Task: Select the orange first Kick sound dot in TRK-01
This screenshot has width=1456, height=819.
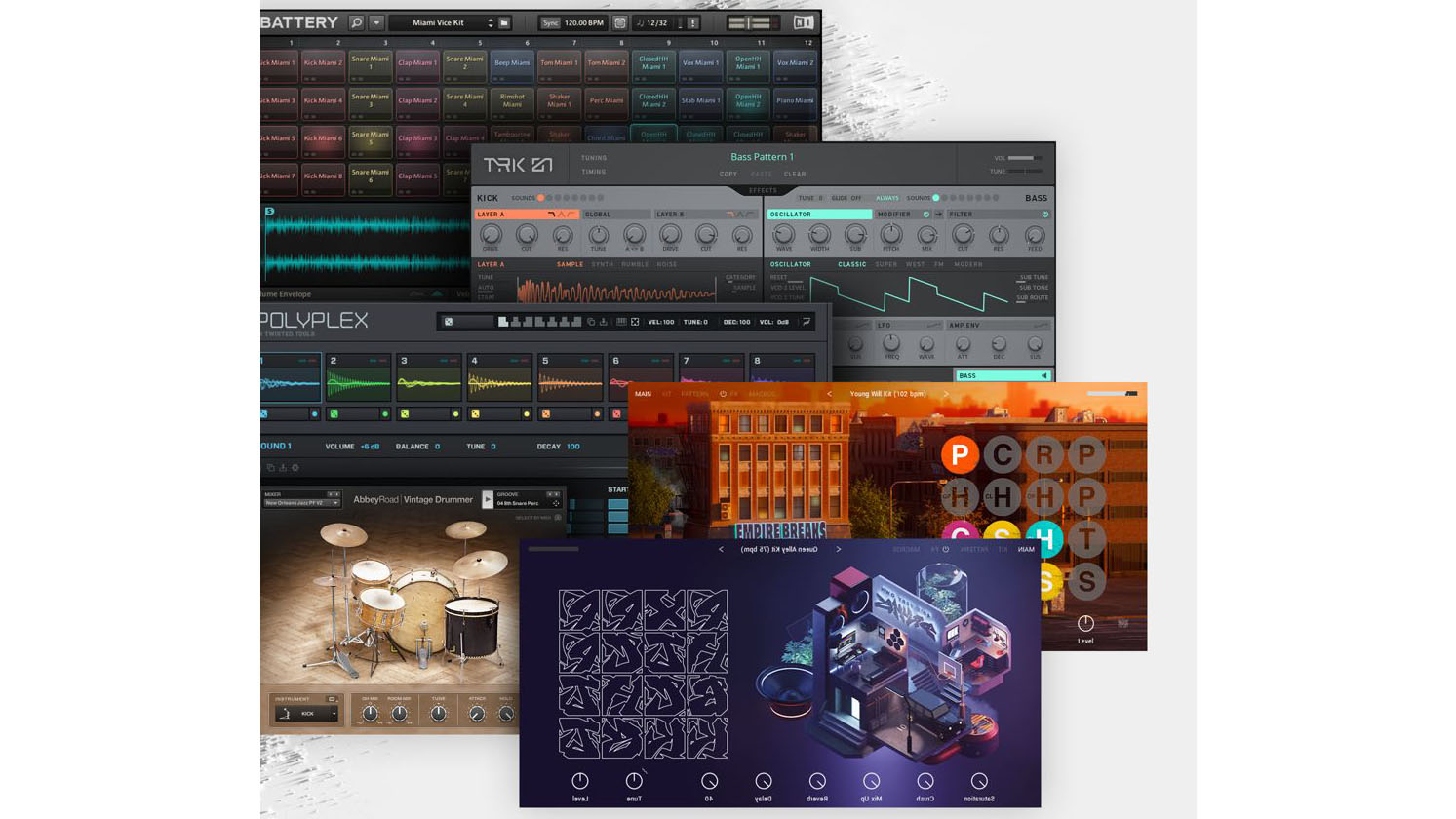Action: (540, 198)
